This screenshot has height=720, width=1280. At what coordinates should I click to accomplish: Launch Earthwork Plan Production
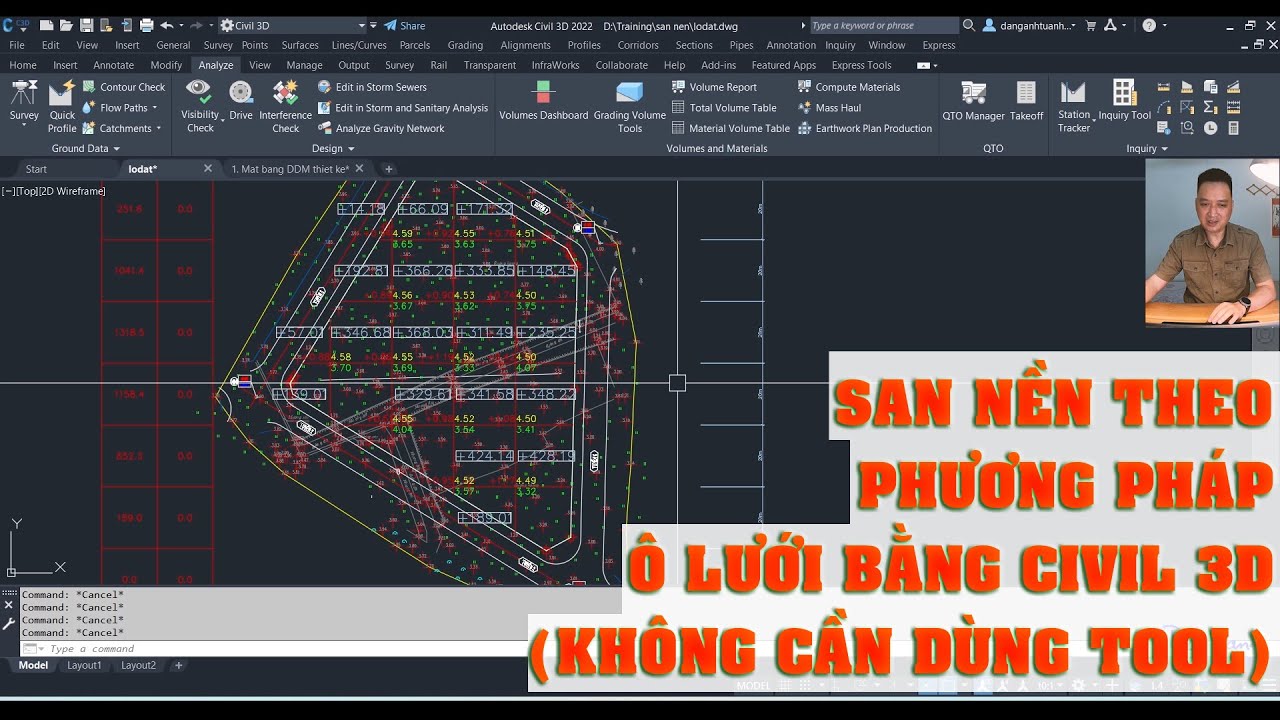pyautogui.click(x=865, y=128)
